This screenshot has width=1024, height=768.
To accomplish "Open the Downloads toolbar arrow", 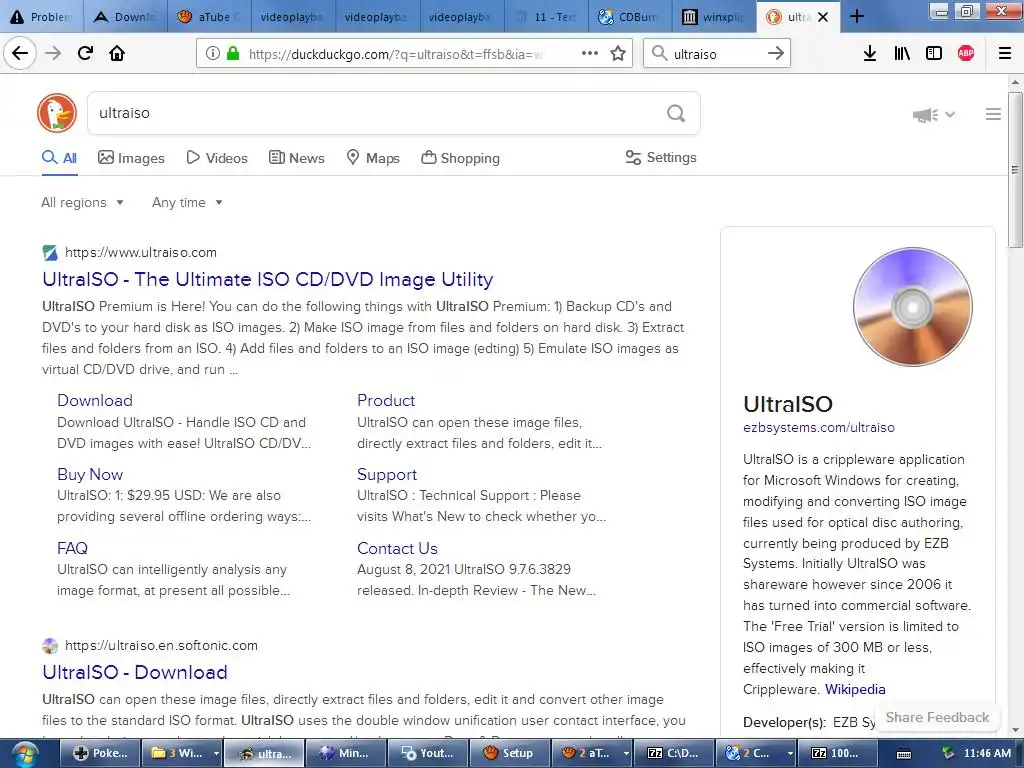I will tap(870, 54).
